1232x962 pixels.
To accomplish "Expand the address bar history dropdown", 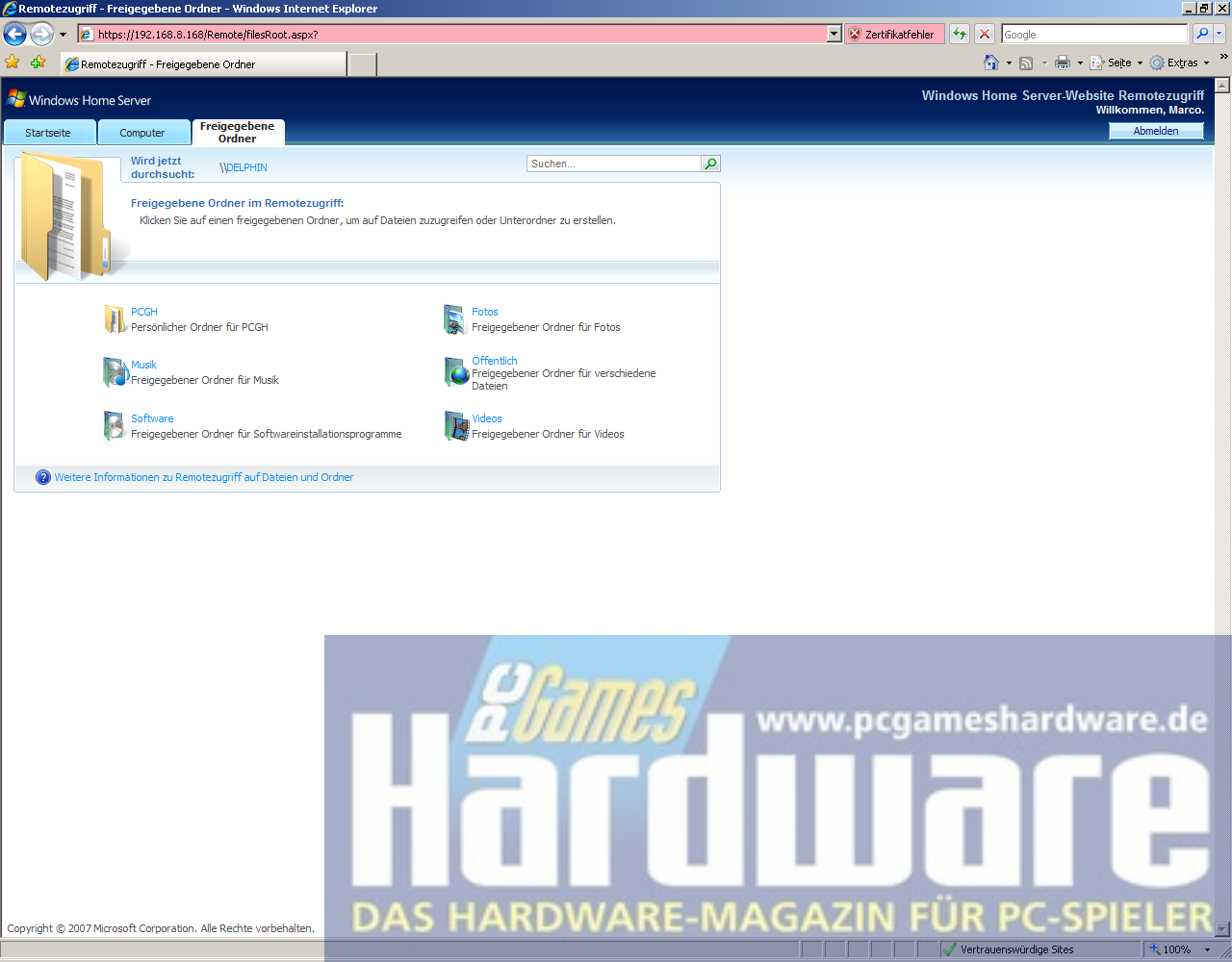I will [x=834, y=35].
